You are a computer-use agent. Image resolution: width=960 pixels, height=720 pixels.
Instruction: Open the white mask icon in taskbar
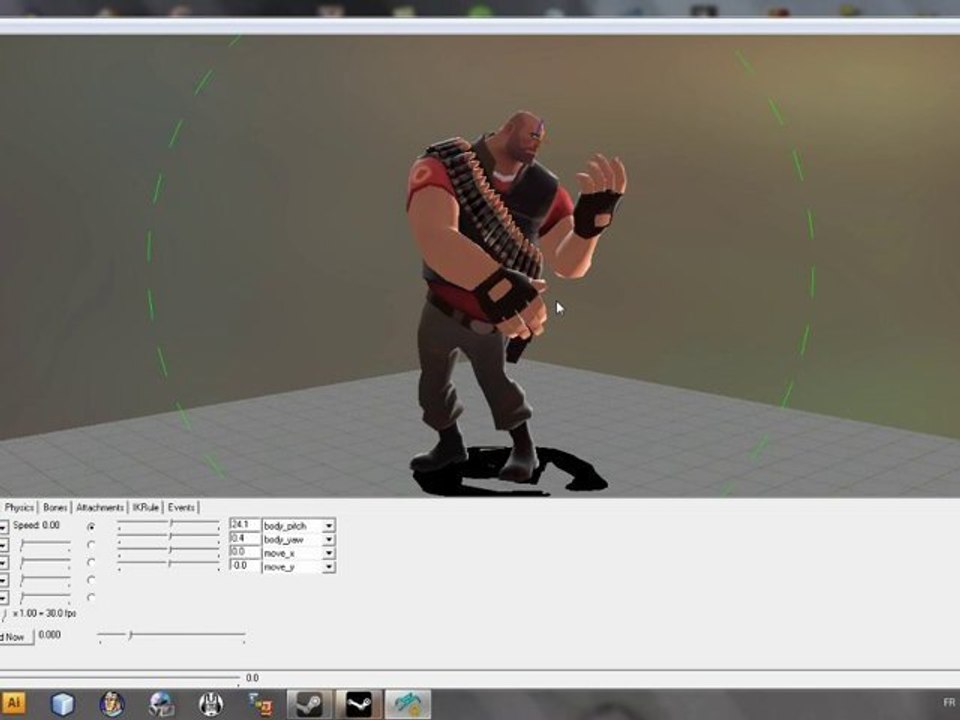(211, 705)
